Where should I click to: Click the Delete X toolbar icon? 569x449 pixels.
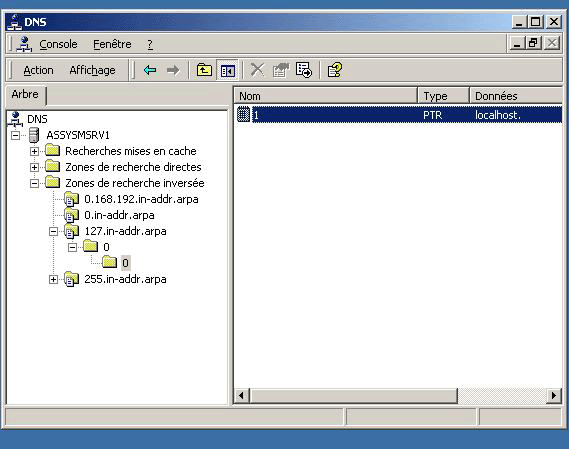pyautogui.click(x=257, y=70)
